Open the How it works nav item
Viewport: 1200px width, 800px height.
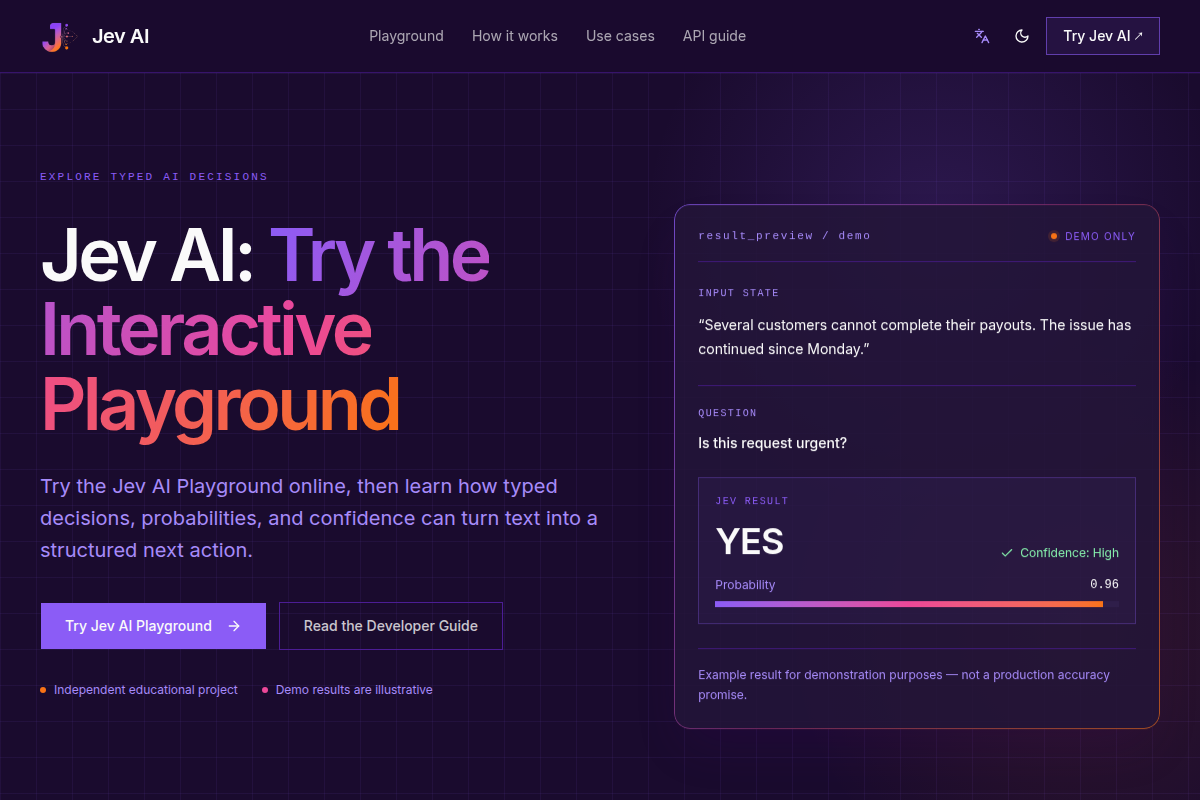[x=515, y=36]
